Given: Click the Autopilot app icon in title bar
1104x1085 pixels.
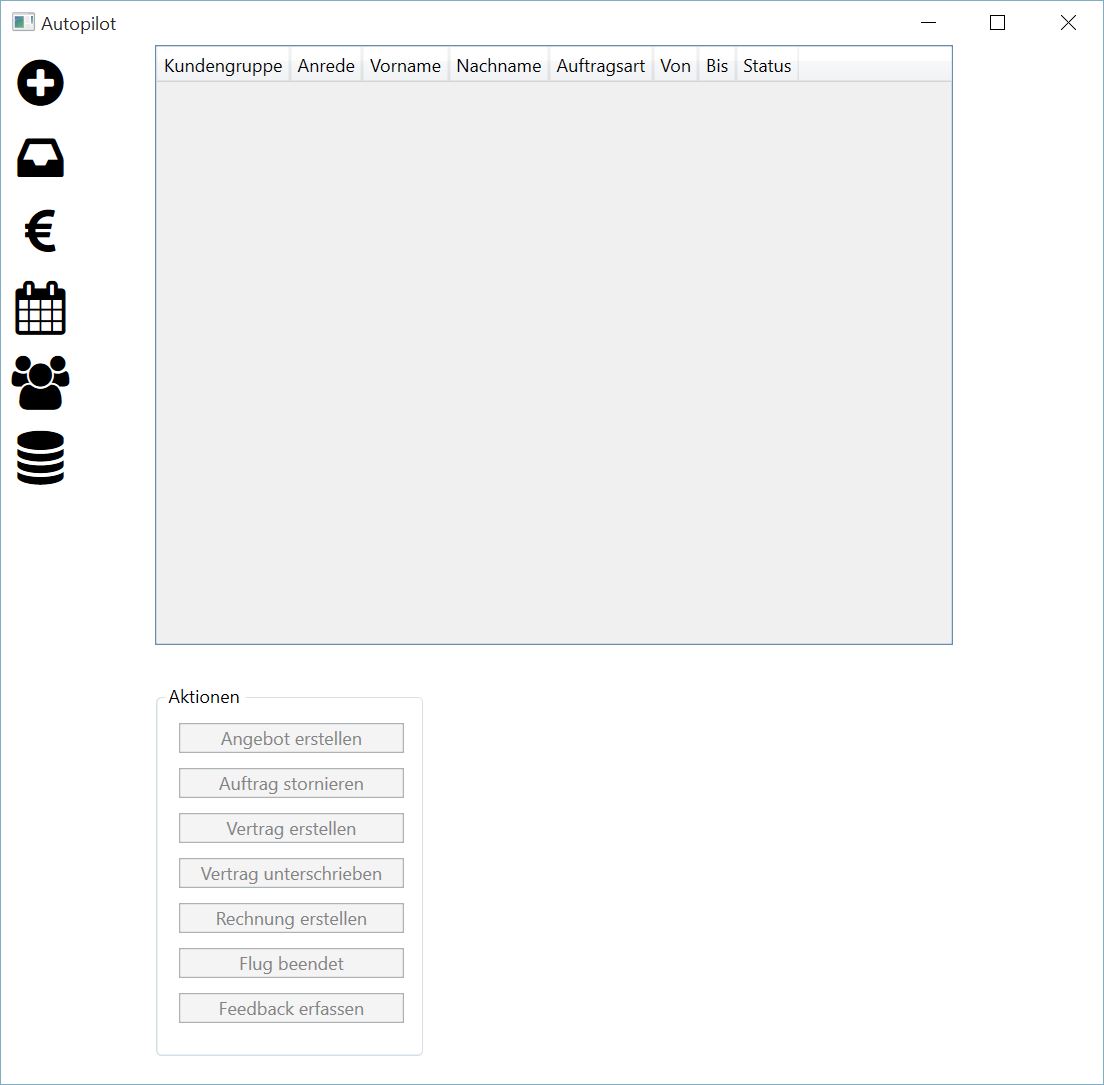Looking at the screenshot, I should click(23, 23).
